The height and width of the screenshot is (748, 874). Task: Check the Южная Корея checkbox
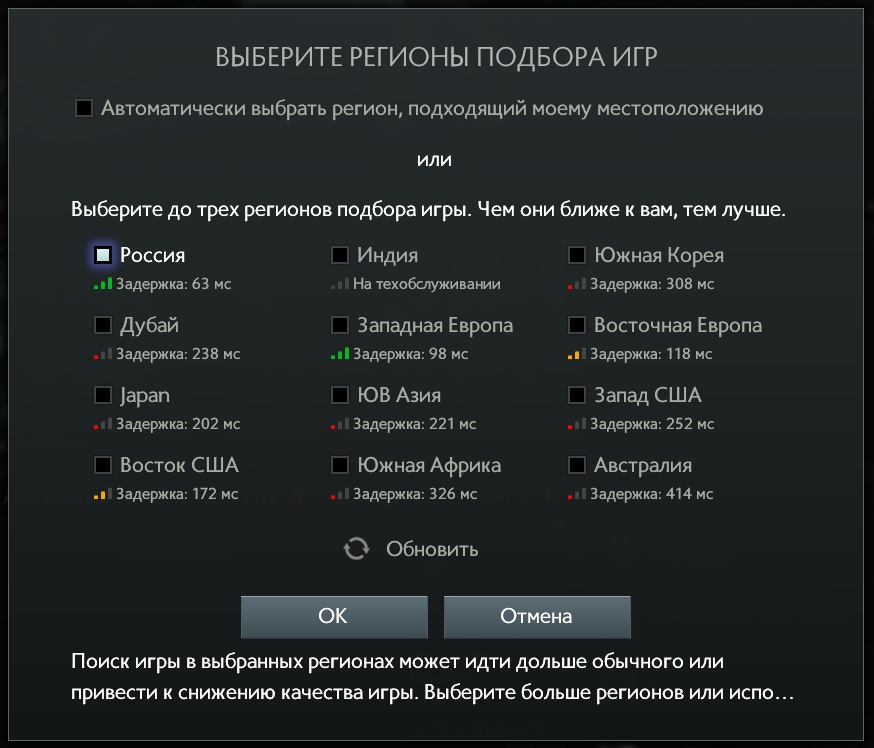tap(577, 255)
